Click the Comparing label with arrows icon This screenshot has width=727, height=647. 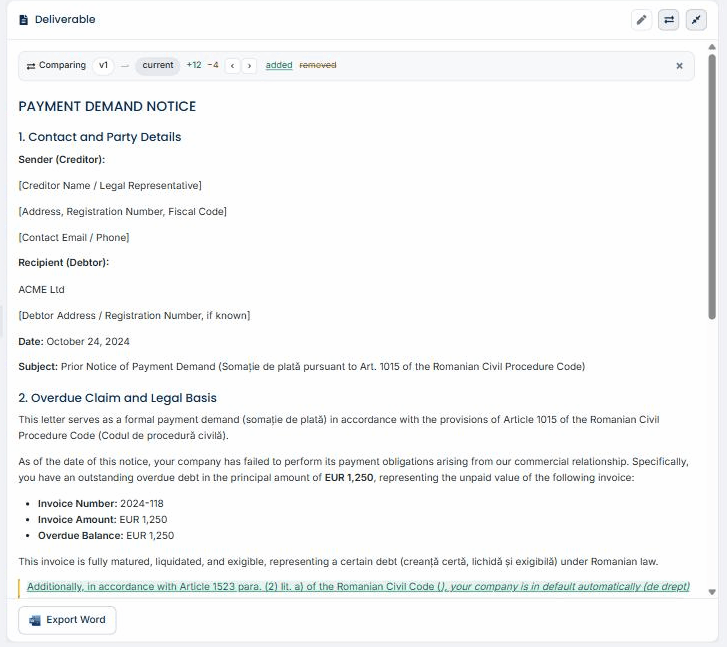[x=56, y=65]
